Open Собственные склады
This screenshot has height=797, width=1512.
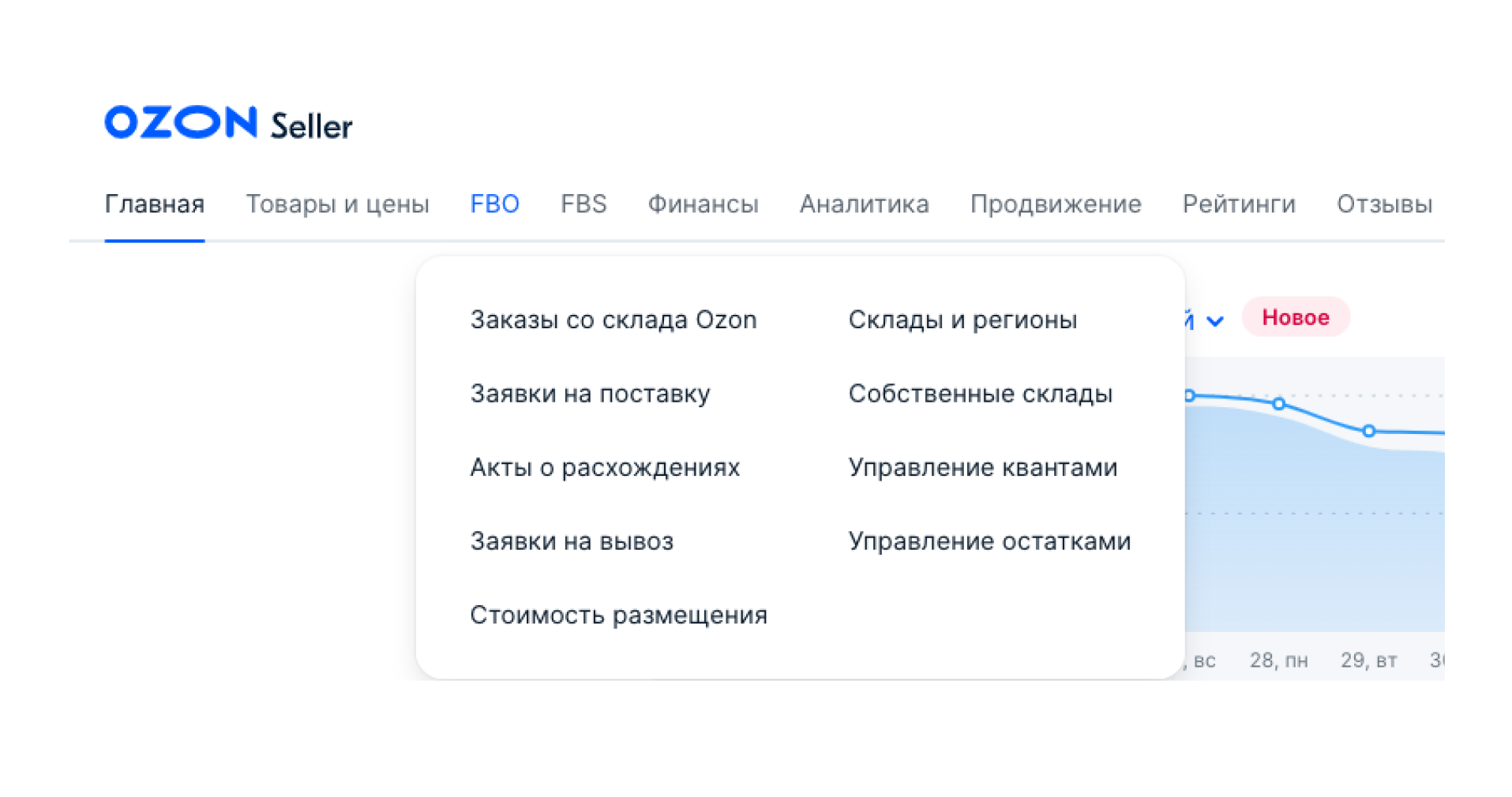980,393
